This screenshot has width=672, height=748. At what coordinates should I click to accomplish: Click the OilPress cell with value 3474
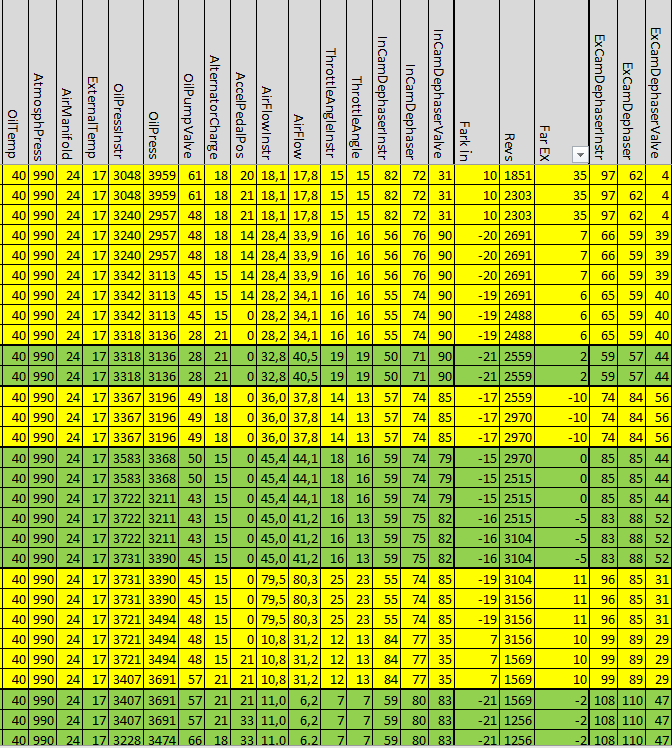click(161, 739)
